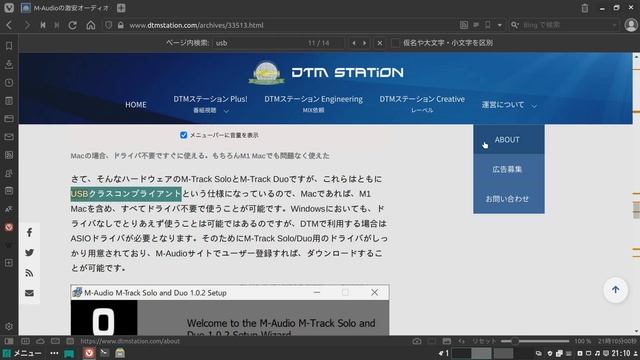Toggle the case-sensitive search checkbox
This screenshot has height=360, width=640.
(395, 43)
